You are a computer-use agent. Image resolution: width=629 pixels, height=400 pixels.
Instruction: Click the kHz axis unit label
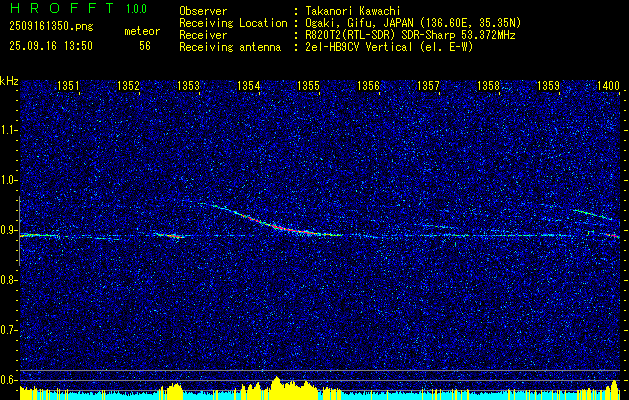9,81
